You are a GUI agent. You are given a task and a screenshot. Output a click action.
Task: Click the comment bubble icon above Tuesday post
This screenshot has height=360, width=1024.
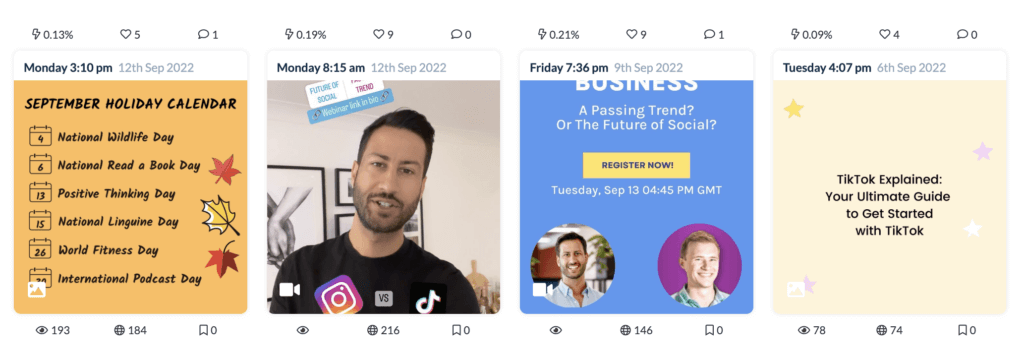[x=962, y=34]
